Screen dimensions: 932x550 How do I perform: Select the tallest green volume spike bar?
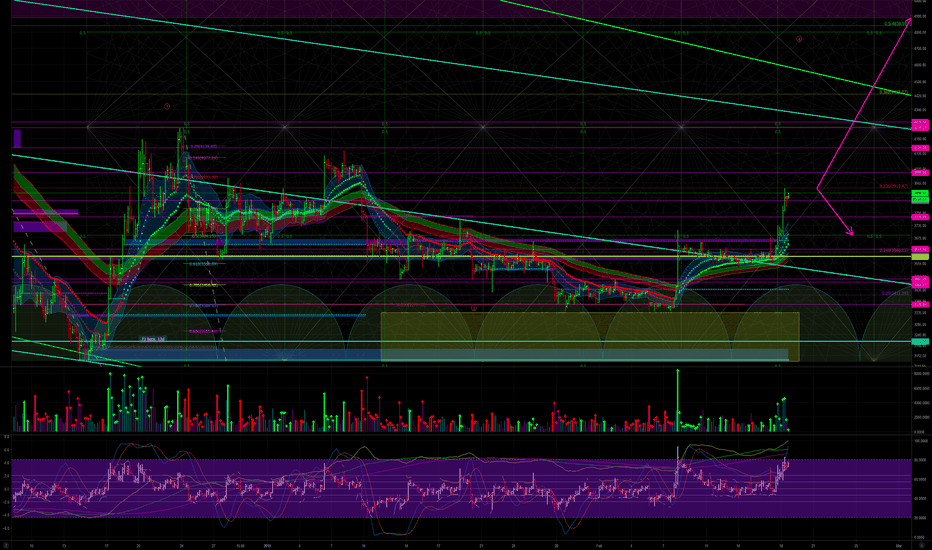678,400
